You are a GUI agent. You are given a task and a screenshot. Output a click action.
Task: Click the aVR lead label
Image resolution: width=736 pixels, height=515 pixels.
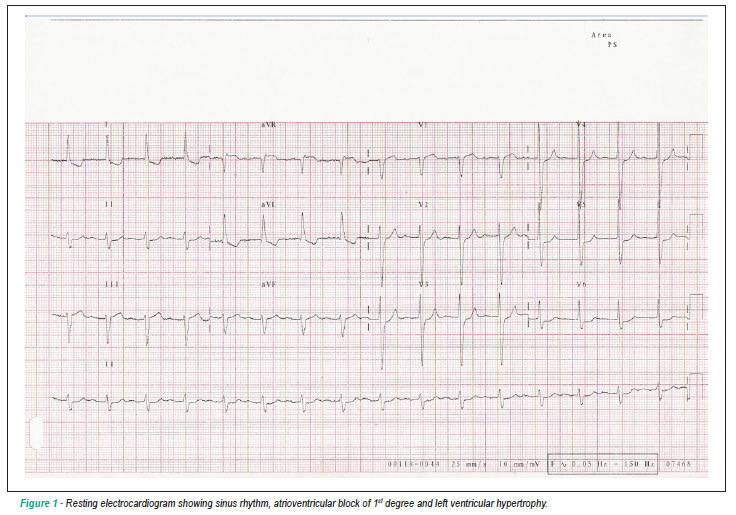(x=268, y=125)
